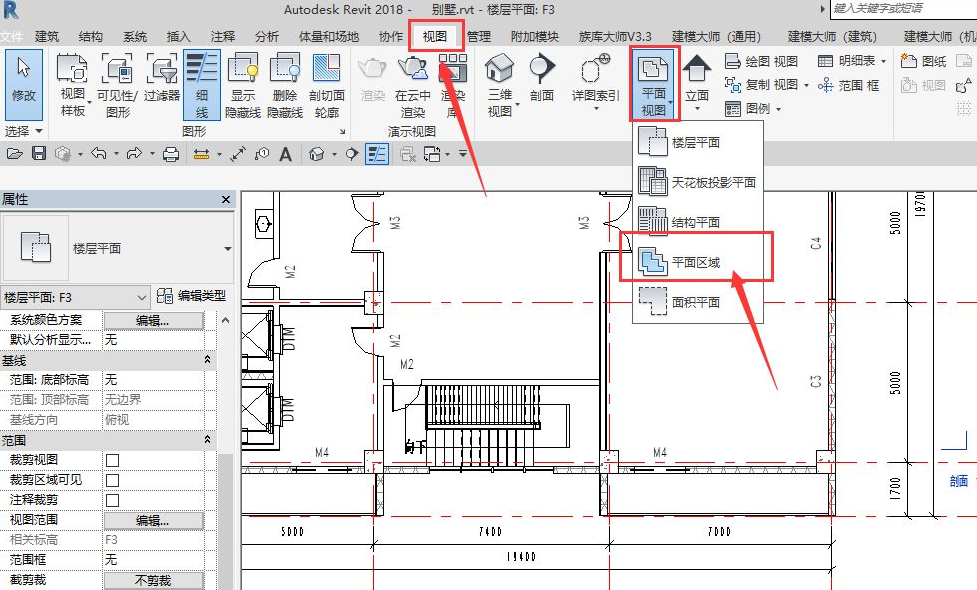This screenshot has height=590, width=977.
Task: Click Text (A) tool in quick toolbar
Action: [x=285, y=154]
